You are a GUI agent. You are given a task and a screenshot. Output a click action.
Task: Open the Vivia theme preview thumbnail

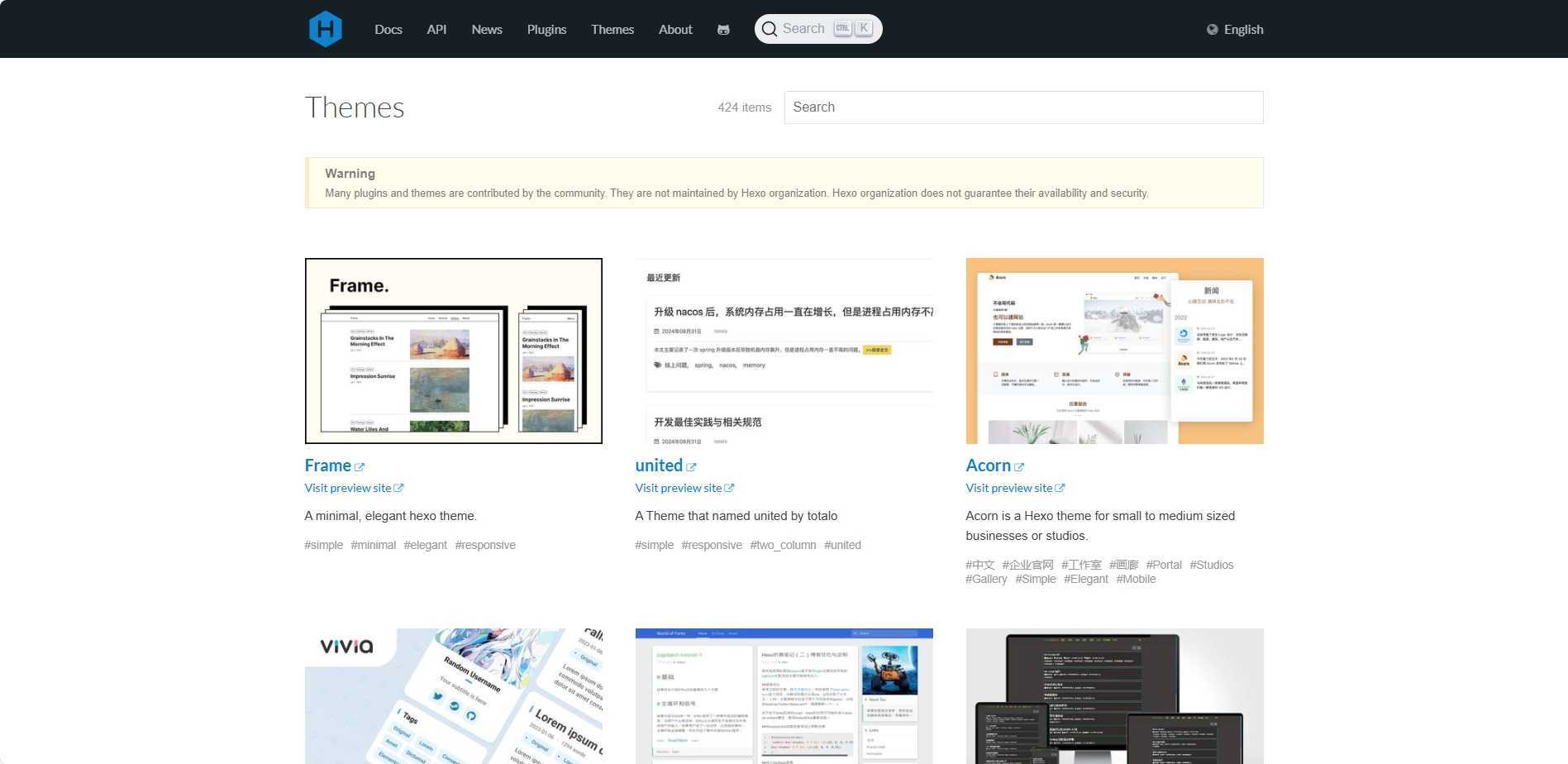tap(453, 695)
